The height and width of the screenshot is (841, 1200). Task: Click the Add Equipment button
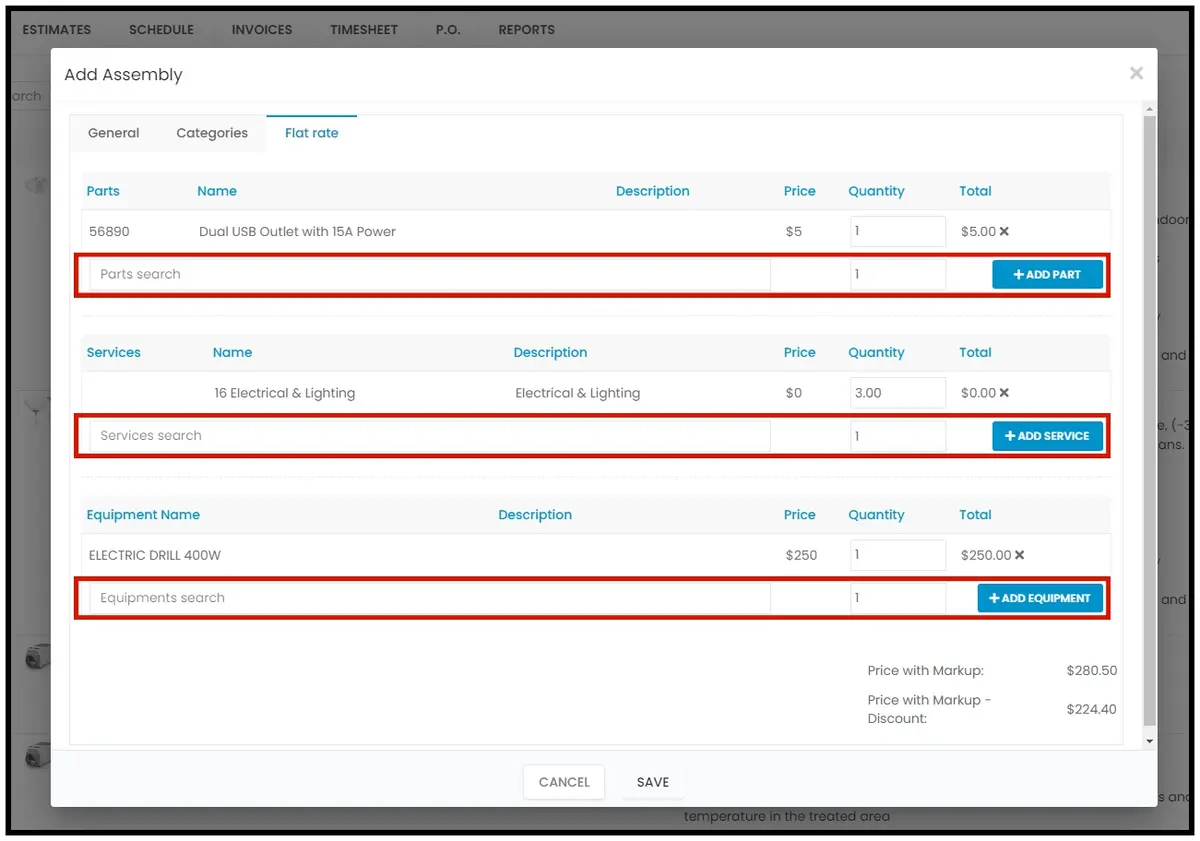[1040, 598]
